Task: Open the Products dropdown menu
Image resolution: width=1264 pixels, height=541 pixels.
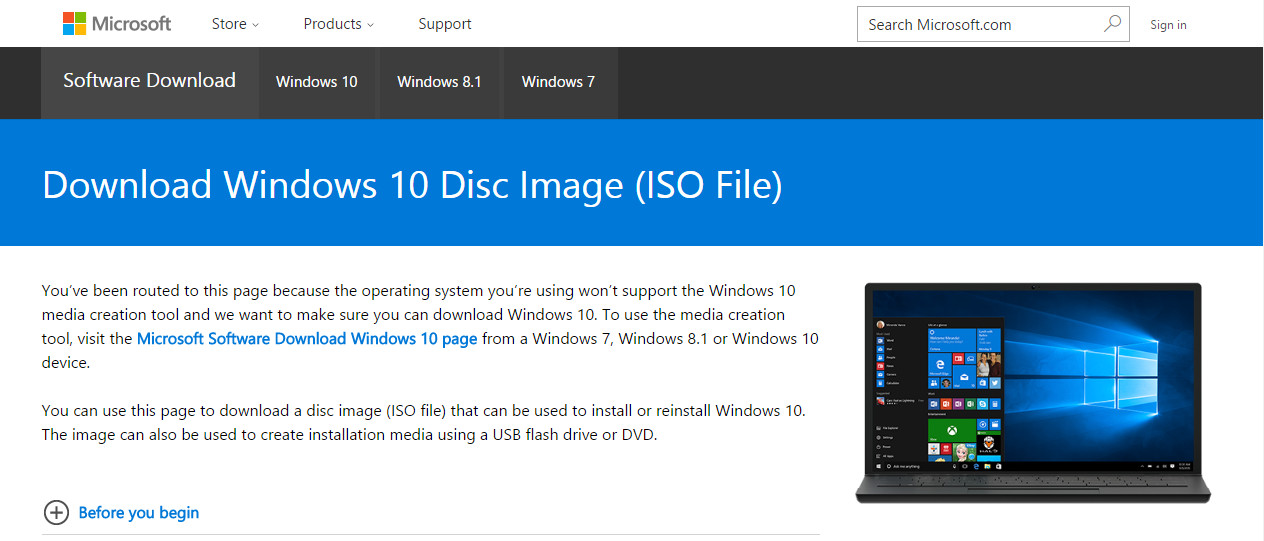Action: [339, 24]
